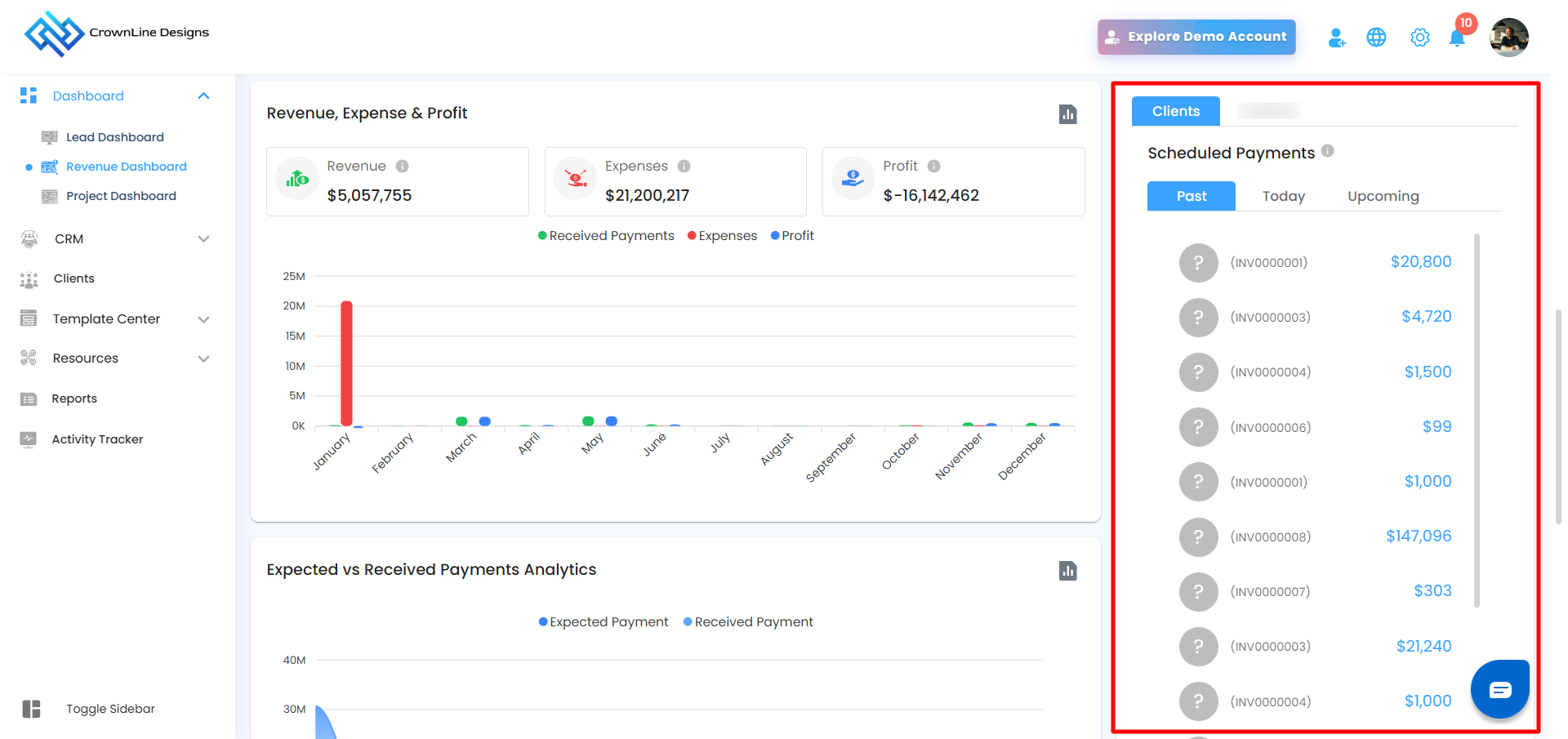1568x739 pixels.
Task: Click the add user icon
Action: point(1336,38)
